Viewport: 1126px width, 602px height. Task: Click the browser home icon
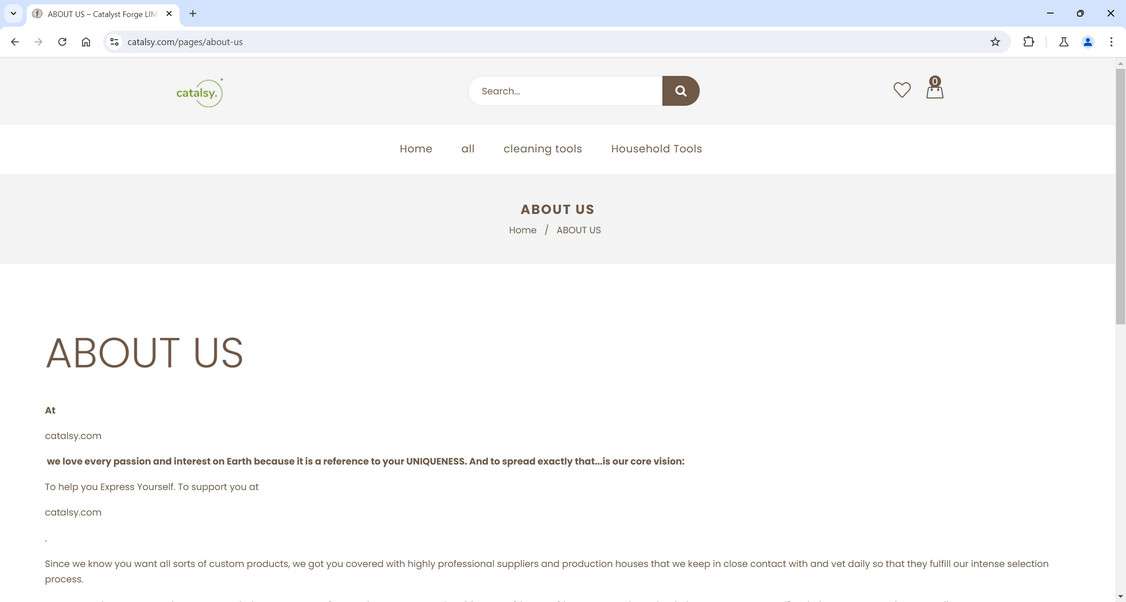click(86, 41)
